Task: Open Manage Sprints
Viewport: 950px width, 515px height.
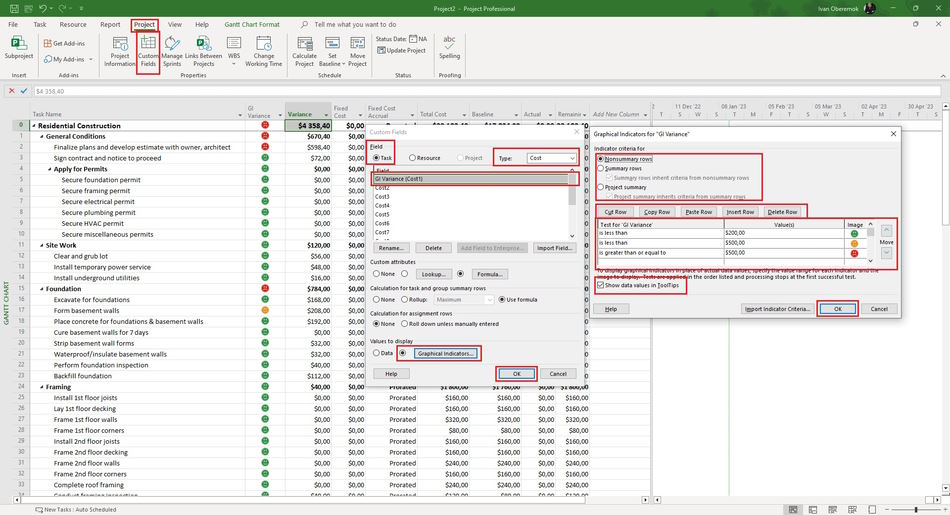Action: 172,52
